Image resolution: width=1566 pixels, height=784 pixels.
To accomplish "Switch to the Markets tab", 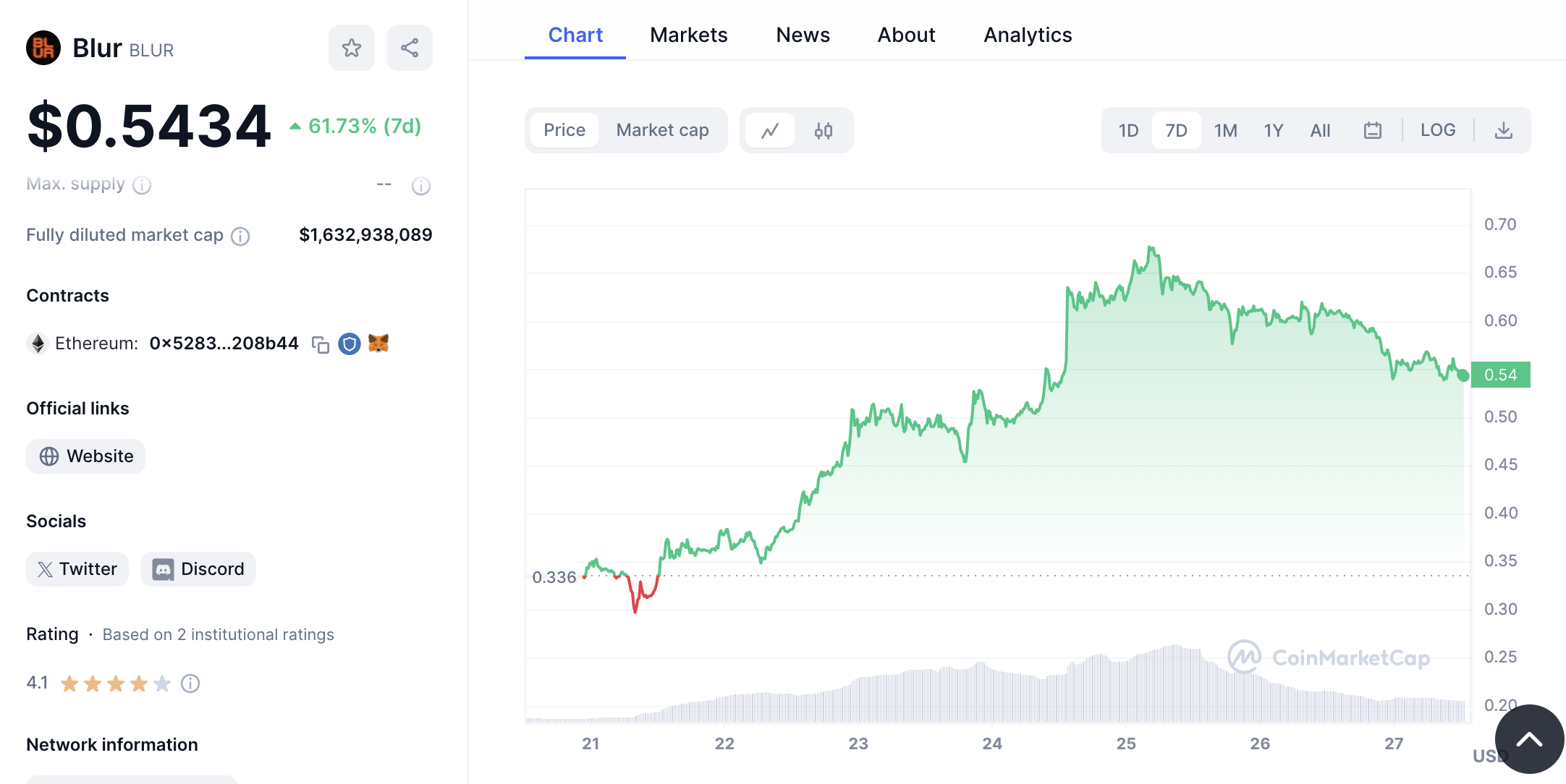I will point(688,34).
